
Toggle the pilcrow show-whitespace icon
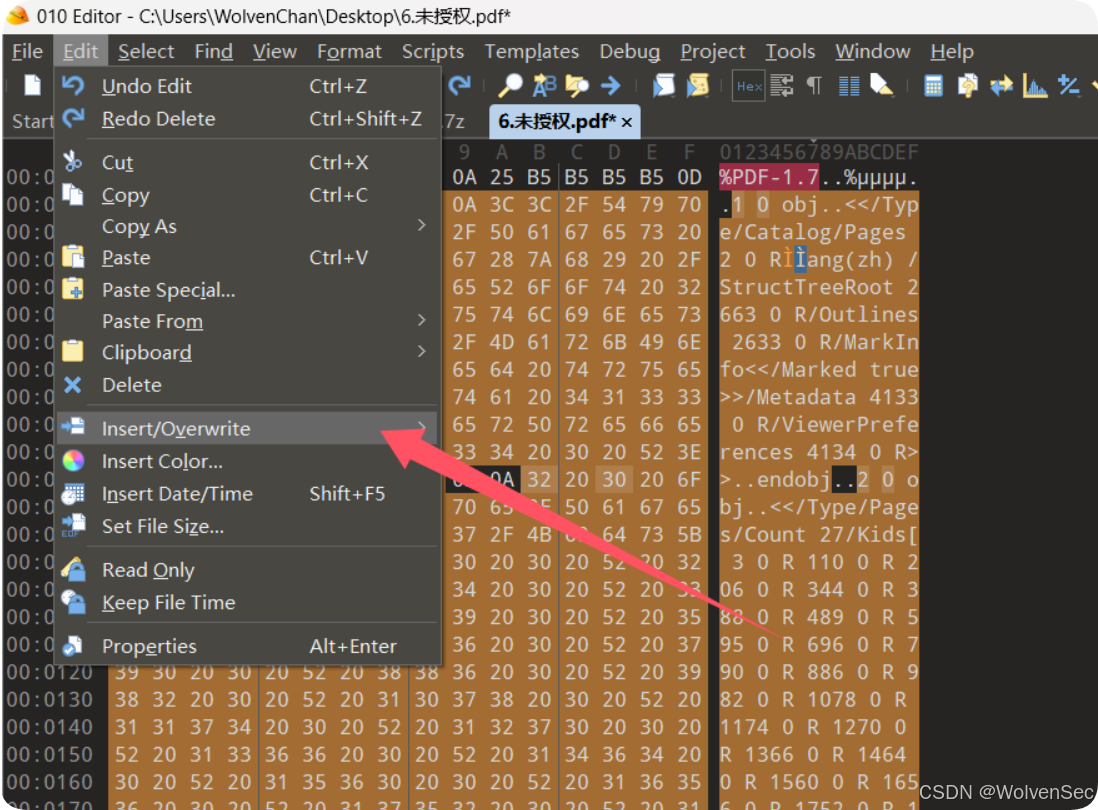pos(814,85)
